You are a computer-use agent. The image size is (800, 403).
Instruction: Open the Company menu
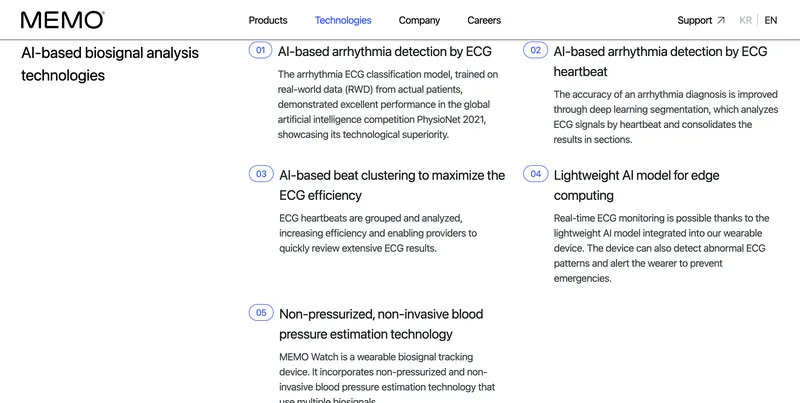[x=419, y=20]
